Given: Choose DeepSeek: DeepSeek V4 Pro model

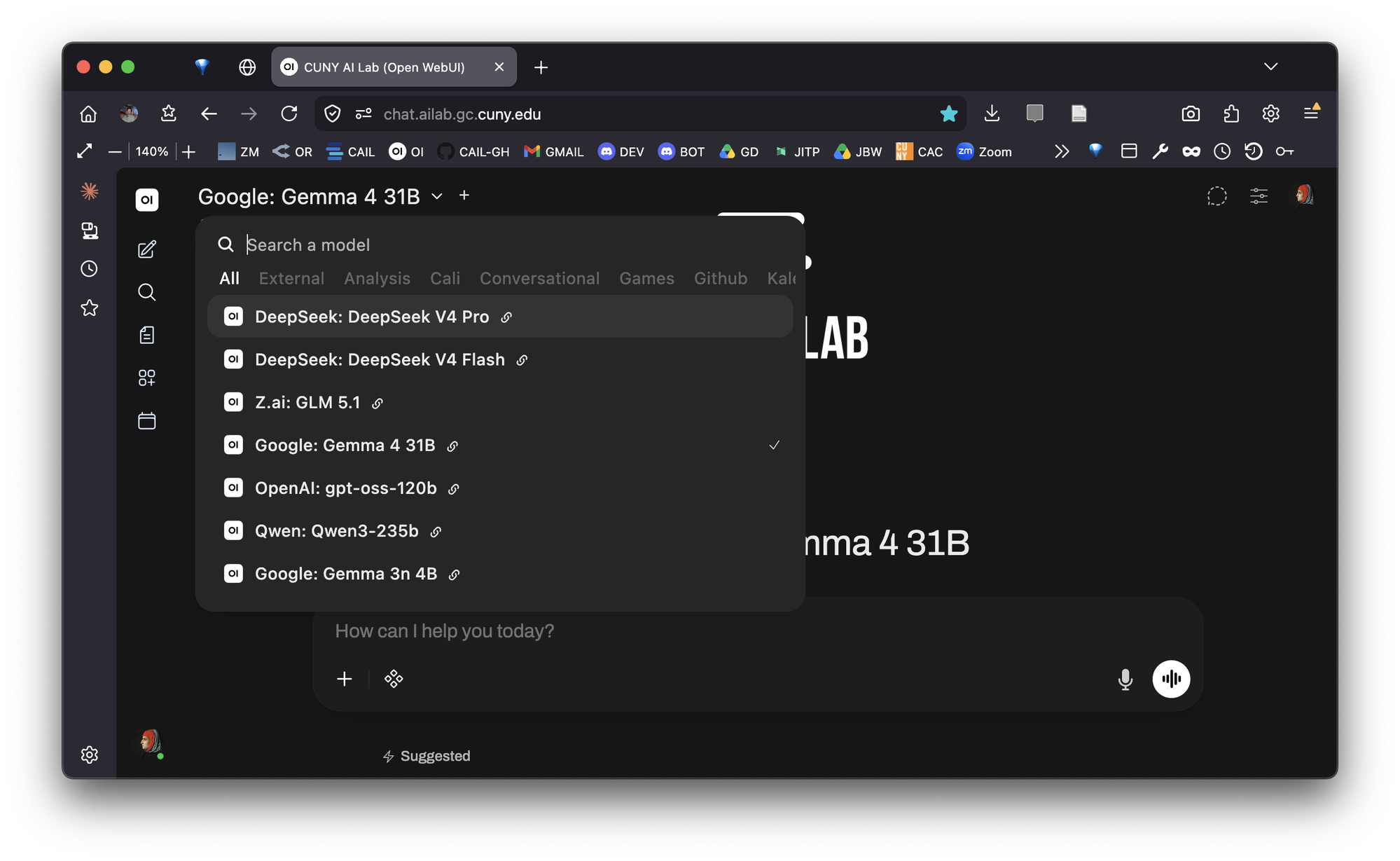Looking at the screenshot, I should [500, 317].
